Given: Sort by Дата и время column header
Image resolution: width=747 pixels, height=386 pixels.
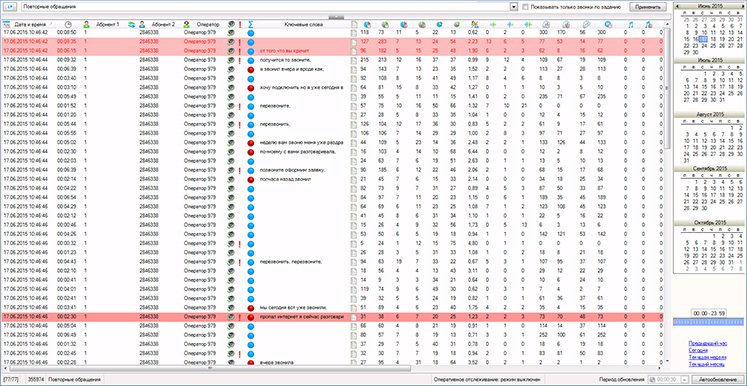Looking at the screenshot, I should (30, 24).
